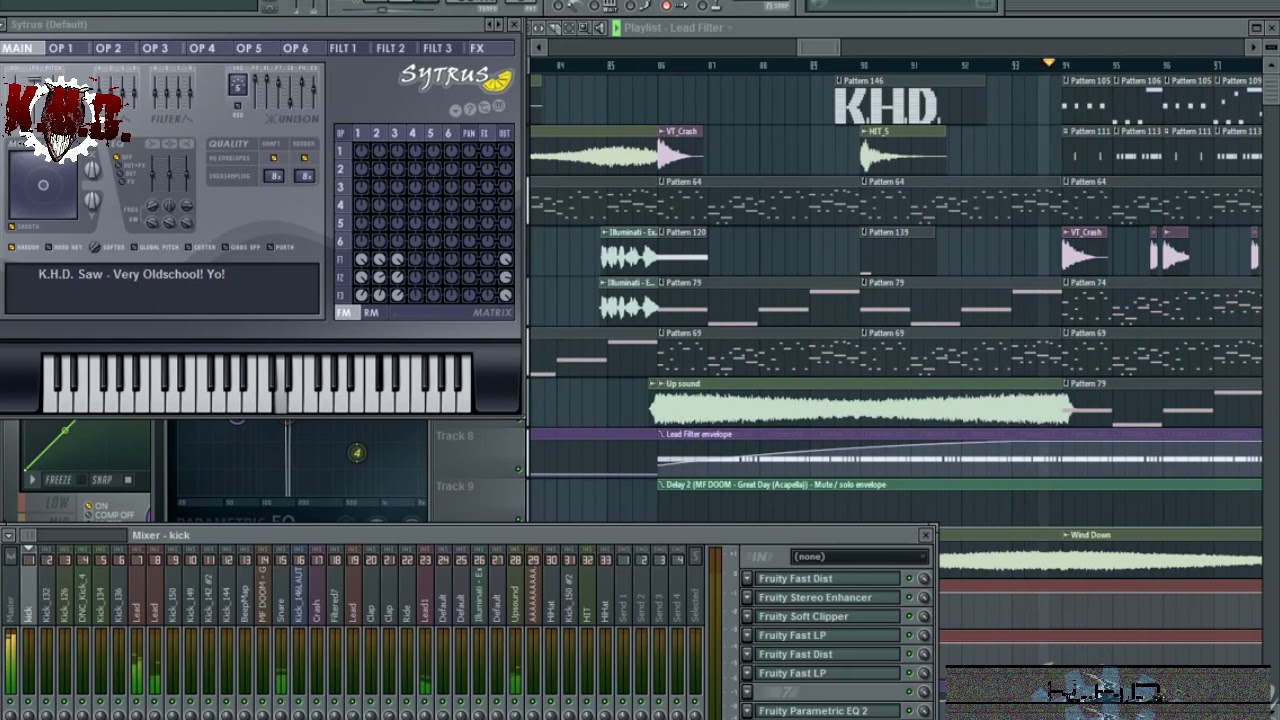Screen dimensions: 1280x720
Task: Open slot menu arrow for Fruity Soft Clipper
Action: tap(747, 617)
